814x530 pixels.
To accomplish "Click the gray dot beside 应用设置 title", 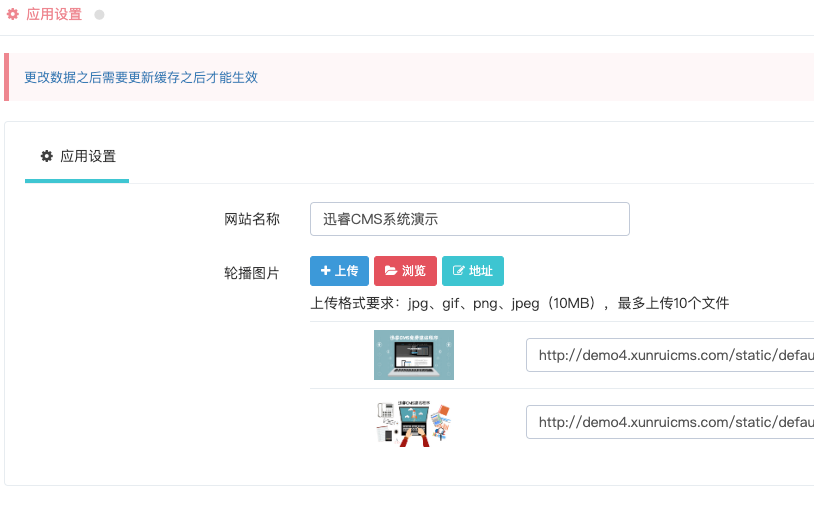I will coord(99,15).
